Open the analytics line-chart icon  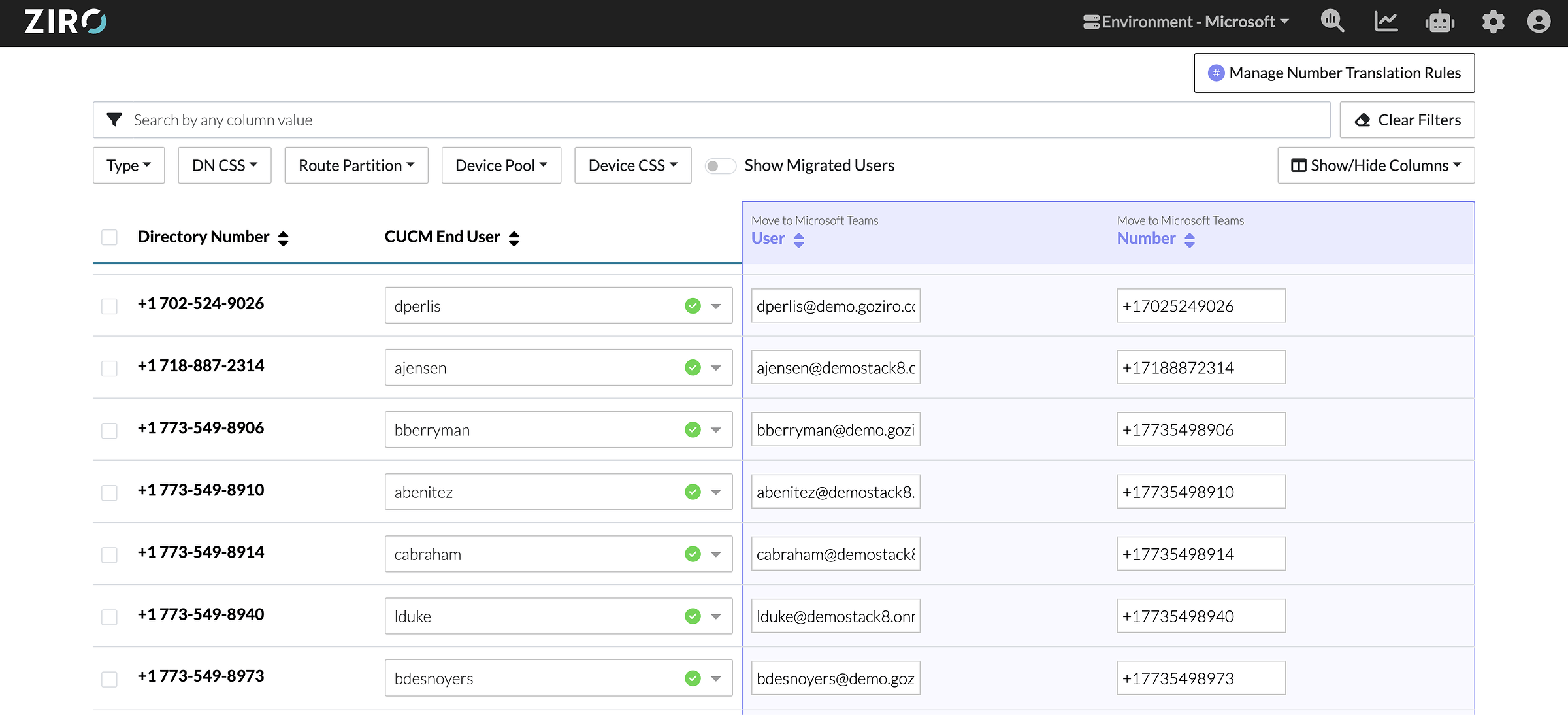click(x=1386, y=21)
